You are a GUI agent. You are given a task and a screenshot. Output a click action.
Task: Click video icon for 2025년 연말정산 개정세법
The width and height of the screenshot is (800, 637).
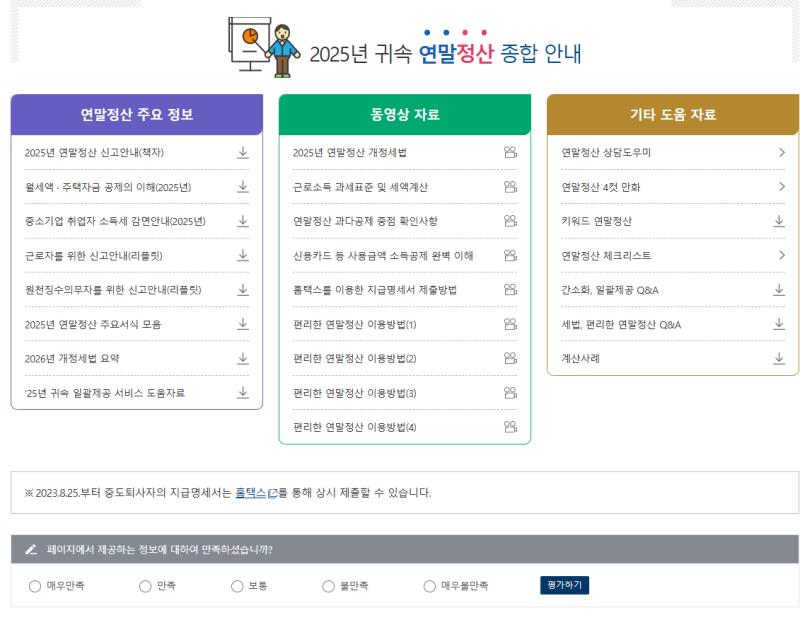click(x=510, y=152)
